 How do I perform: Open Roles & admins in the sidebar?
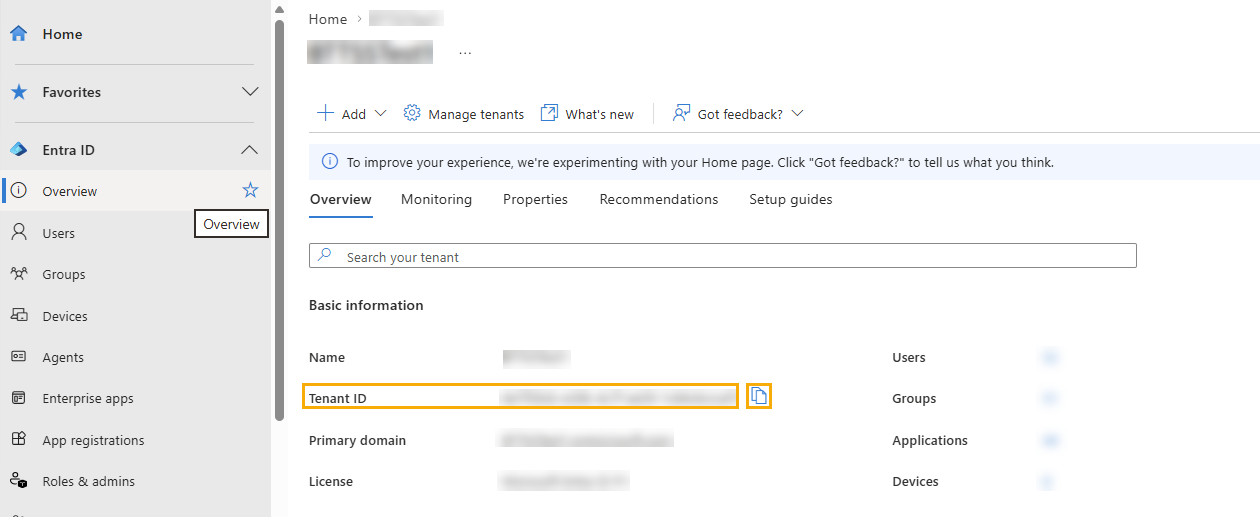tap(135, 481)
